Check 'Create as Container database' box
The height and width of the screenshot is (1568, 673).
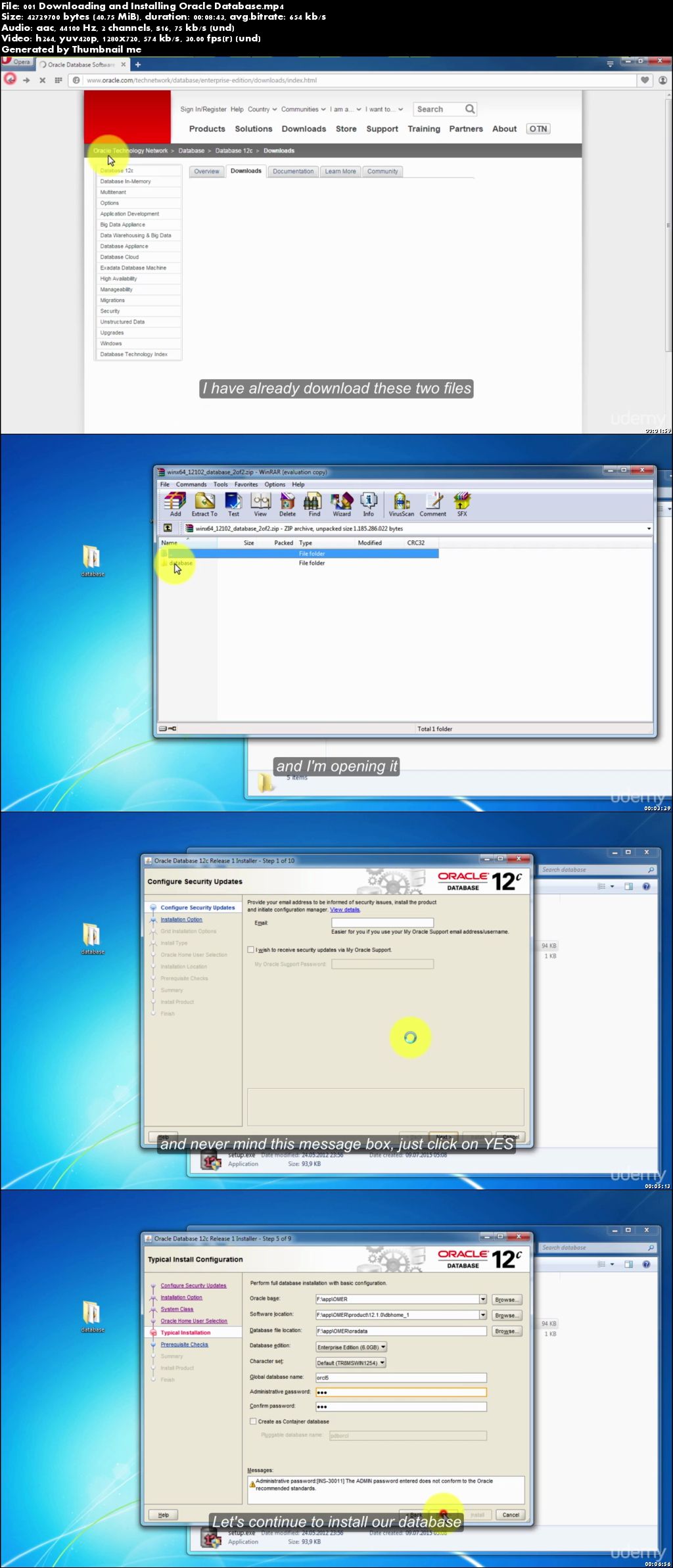253,1421
